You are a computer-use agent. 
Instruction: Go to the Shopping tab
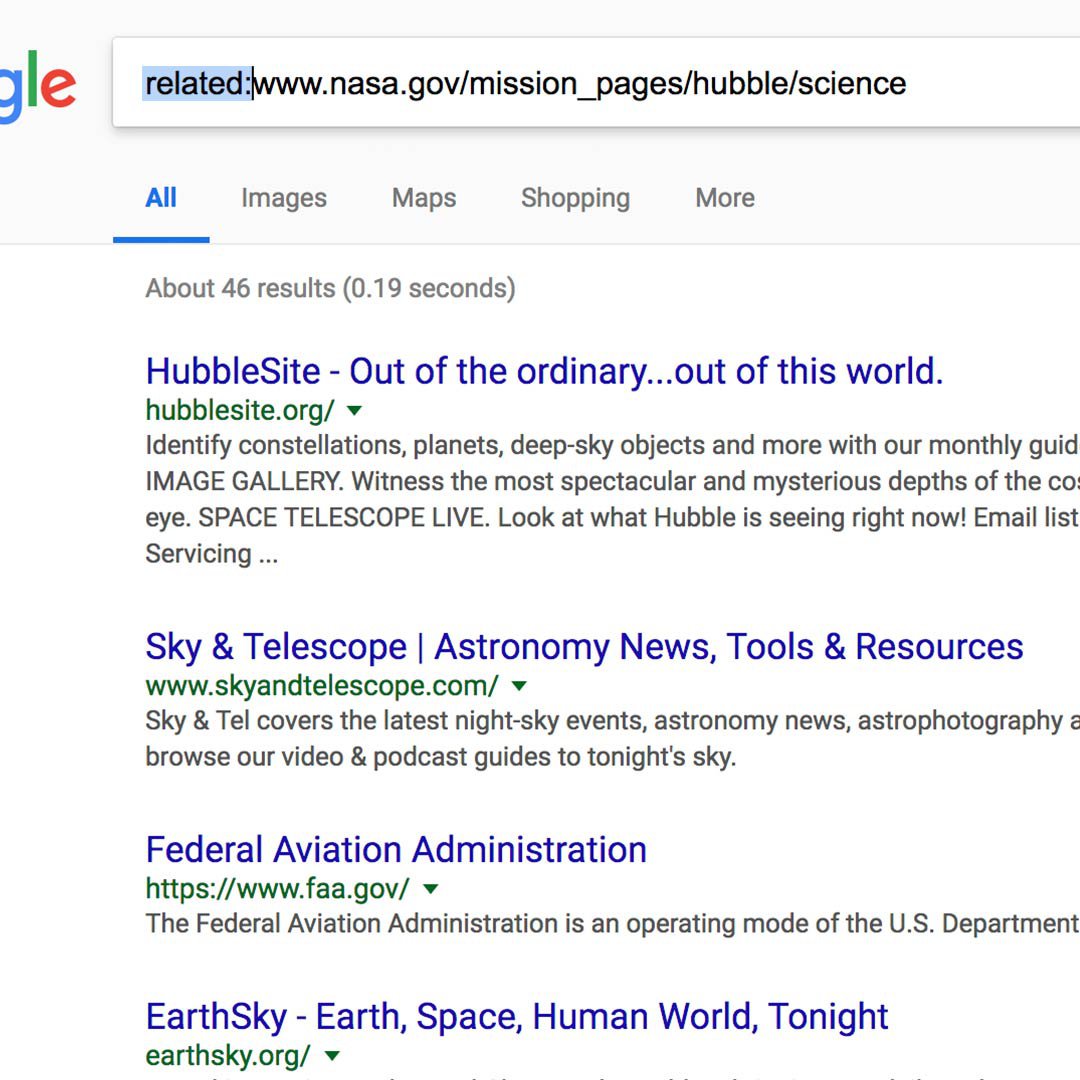[575, 198]
